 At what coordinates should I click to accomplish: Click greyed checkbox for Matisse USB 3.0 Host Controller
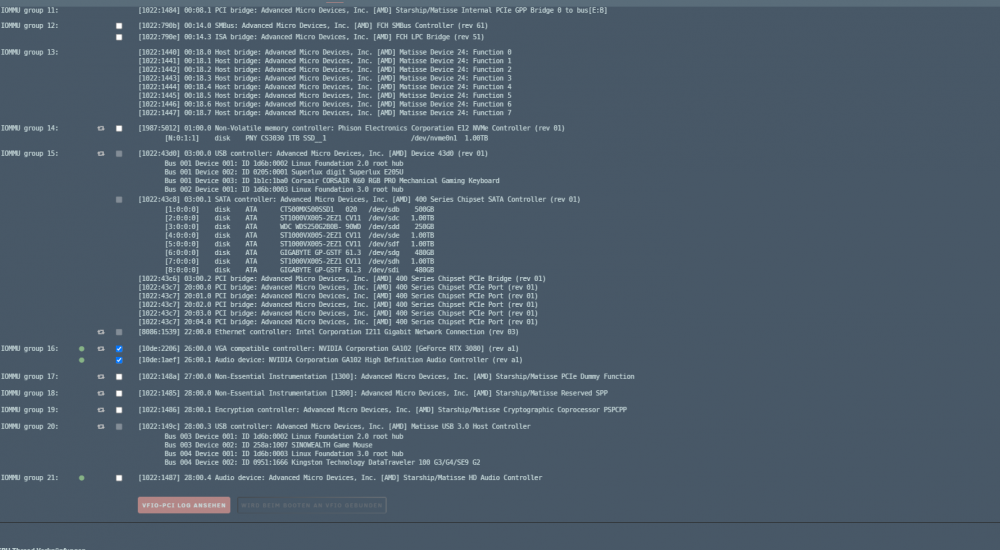[119, 427]
